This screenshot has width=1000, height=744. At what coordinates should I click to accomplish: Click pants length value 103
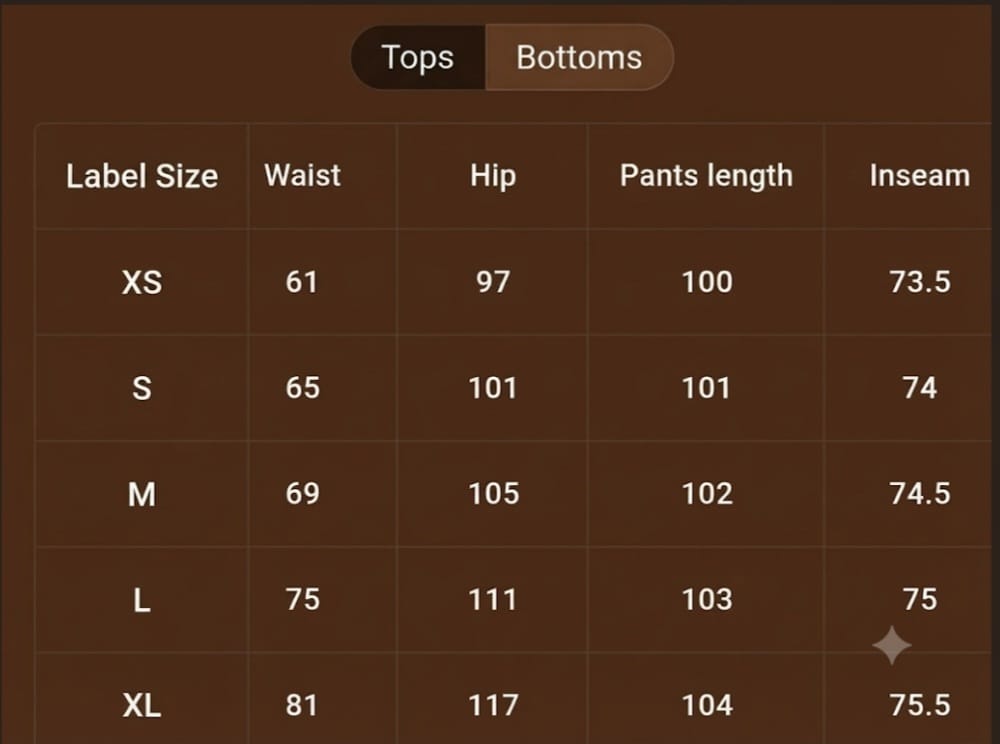tap(707, 599)
